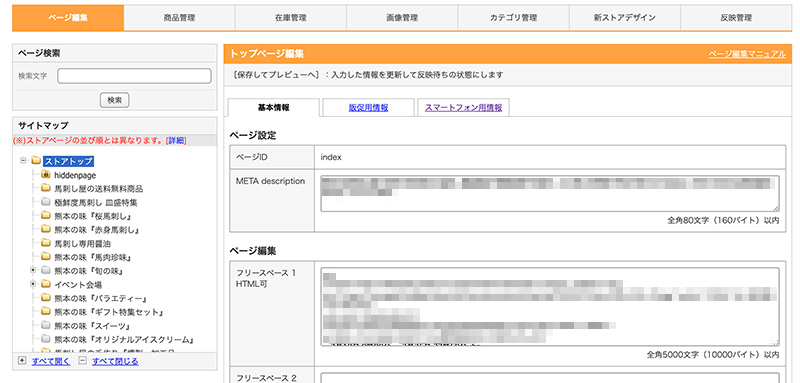Select 熊本の味『赤身馬刺し』 in the sitemap
Screen dimensions: 800x383
point(97,229)
